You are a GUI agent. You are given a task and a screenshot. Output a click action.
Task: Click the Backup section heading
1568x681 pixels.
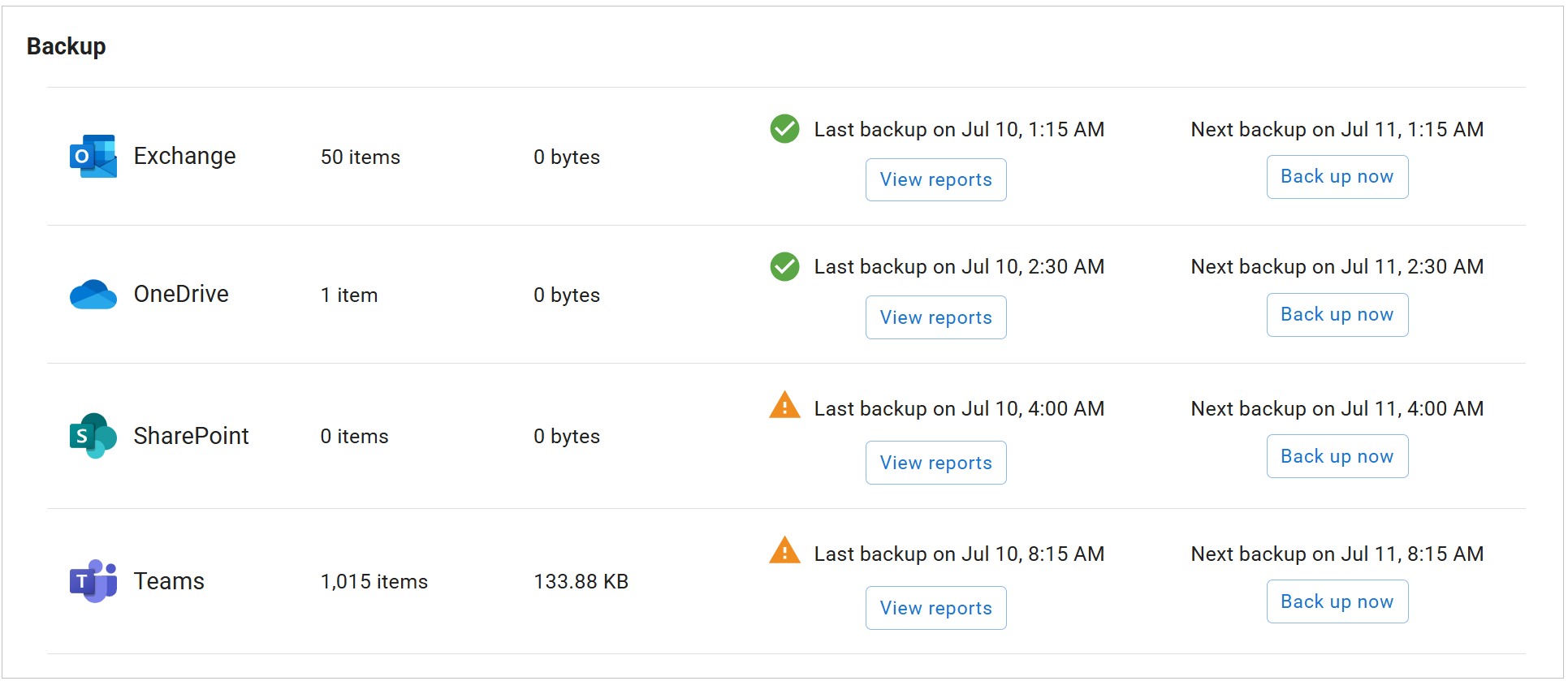coord(67,46)
